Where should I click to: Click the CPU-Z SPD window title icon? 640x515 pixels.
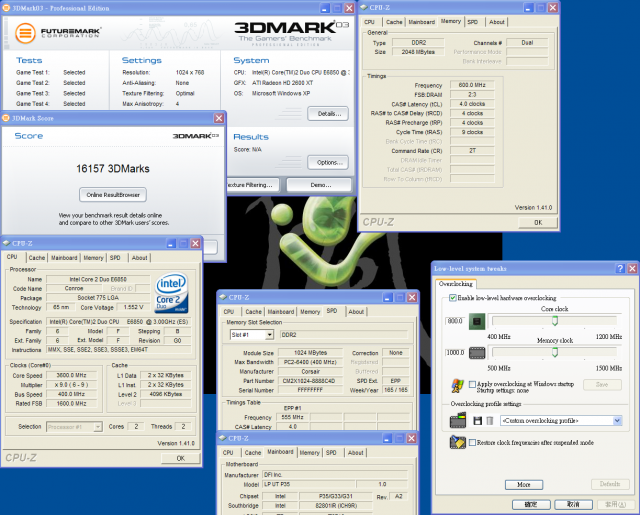point(223,297)
